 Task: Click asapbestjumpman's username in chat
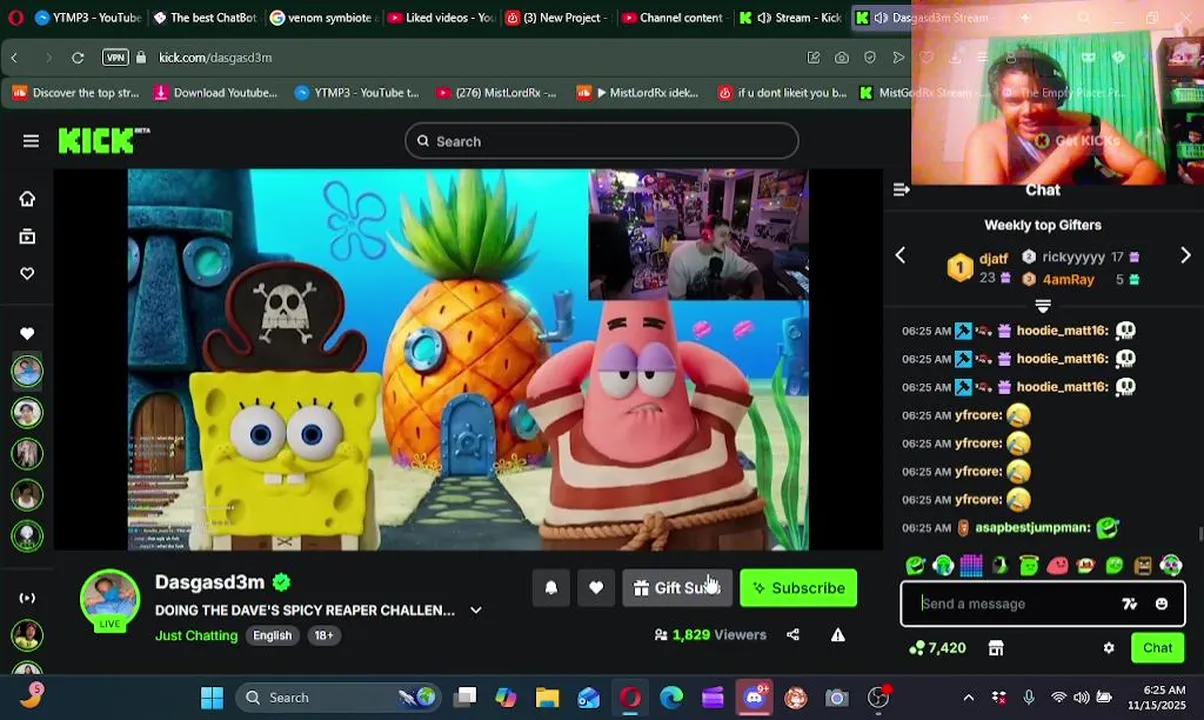point(1033,527)
